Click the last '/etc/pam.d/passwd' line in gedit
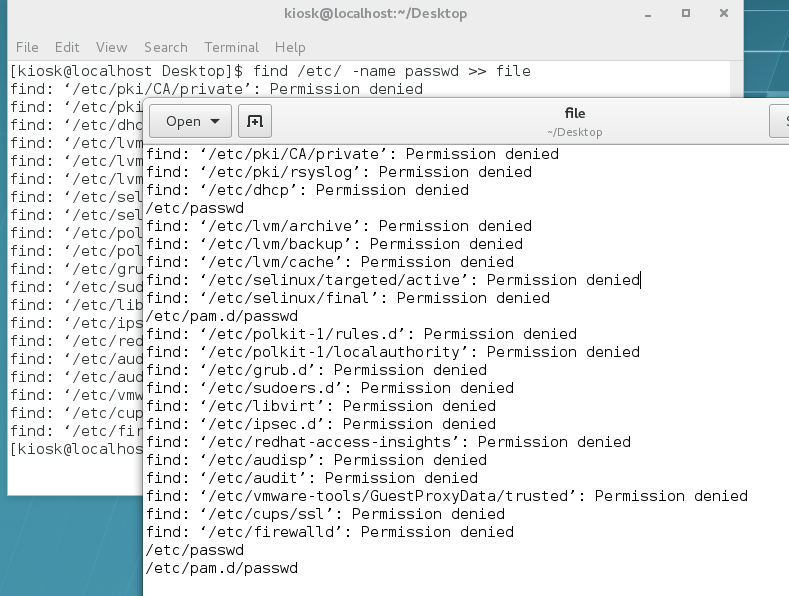The image size is (789, 596). tap(222, 568)
